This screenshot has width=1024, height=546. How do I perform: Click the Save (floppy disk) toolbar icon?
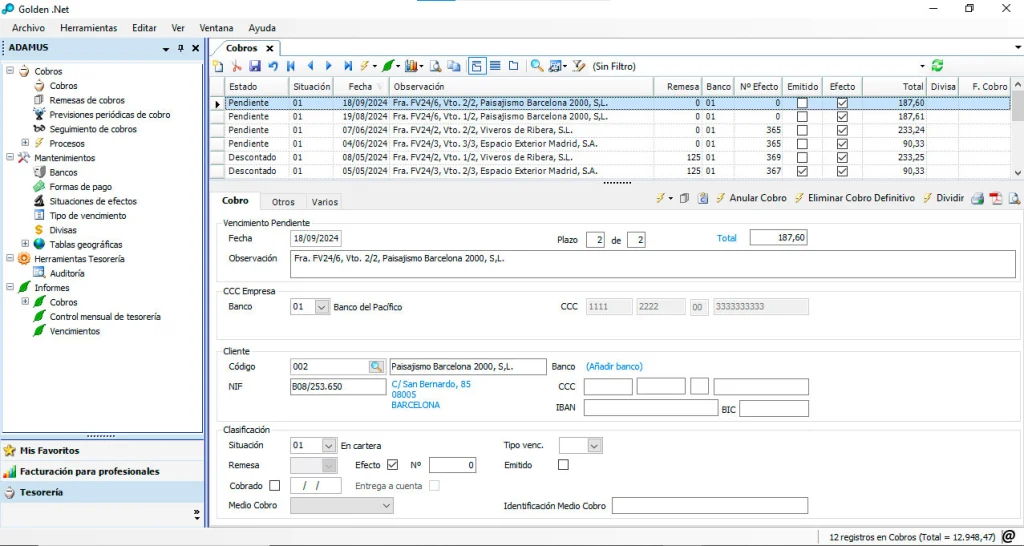pyautogui.click(x=255, y=66)
